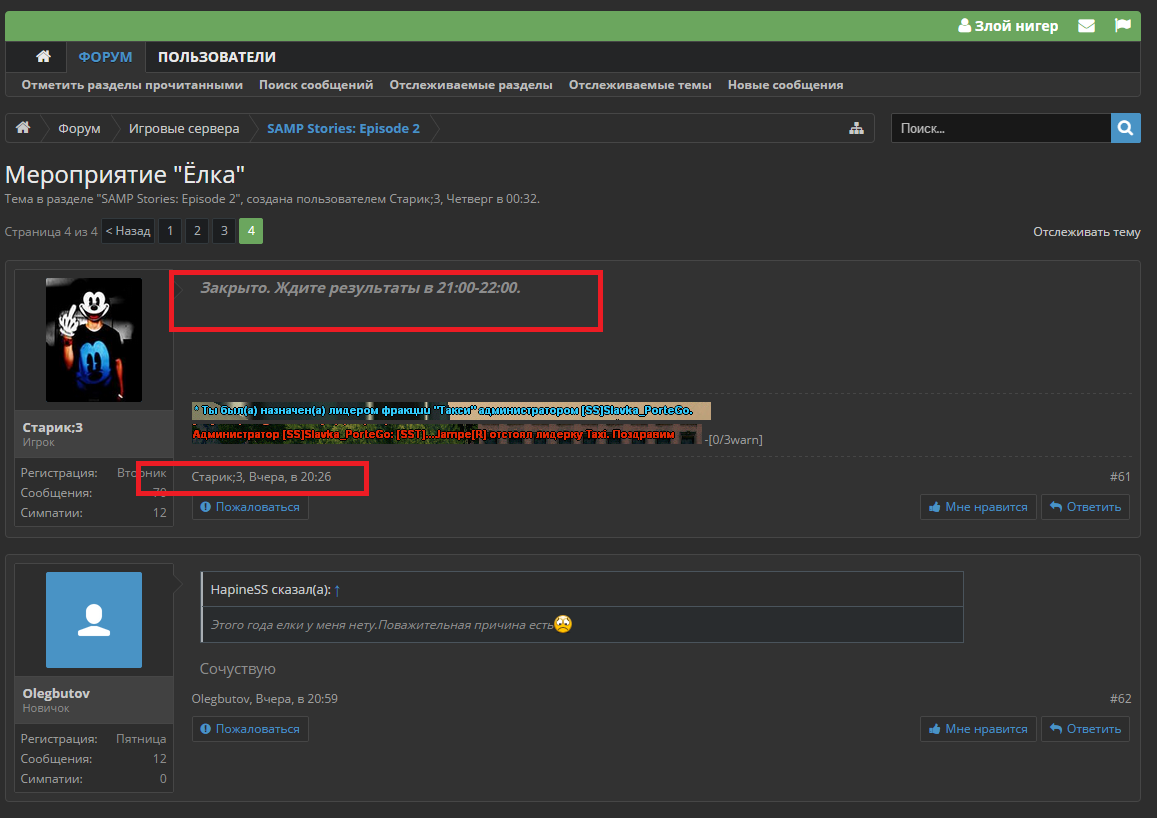Click the home icon in navigation bar
The image size is (1157, 819).
[x=43, y=57]
